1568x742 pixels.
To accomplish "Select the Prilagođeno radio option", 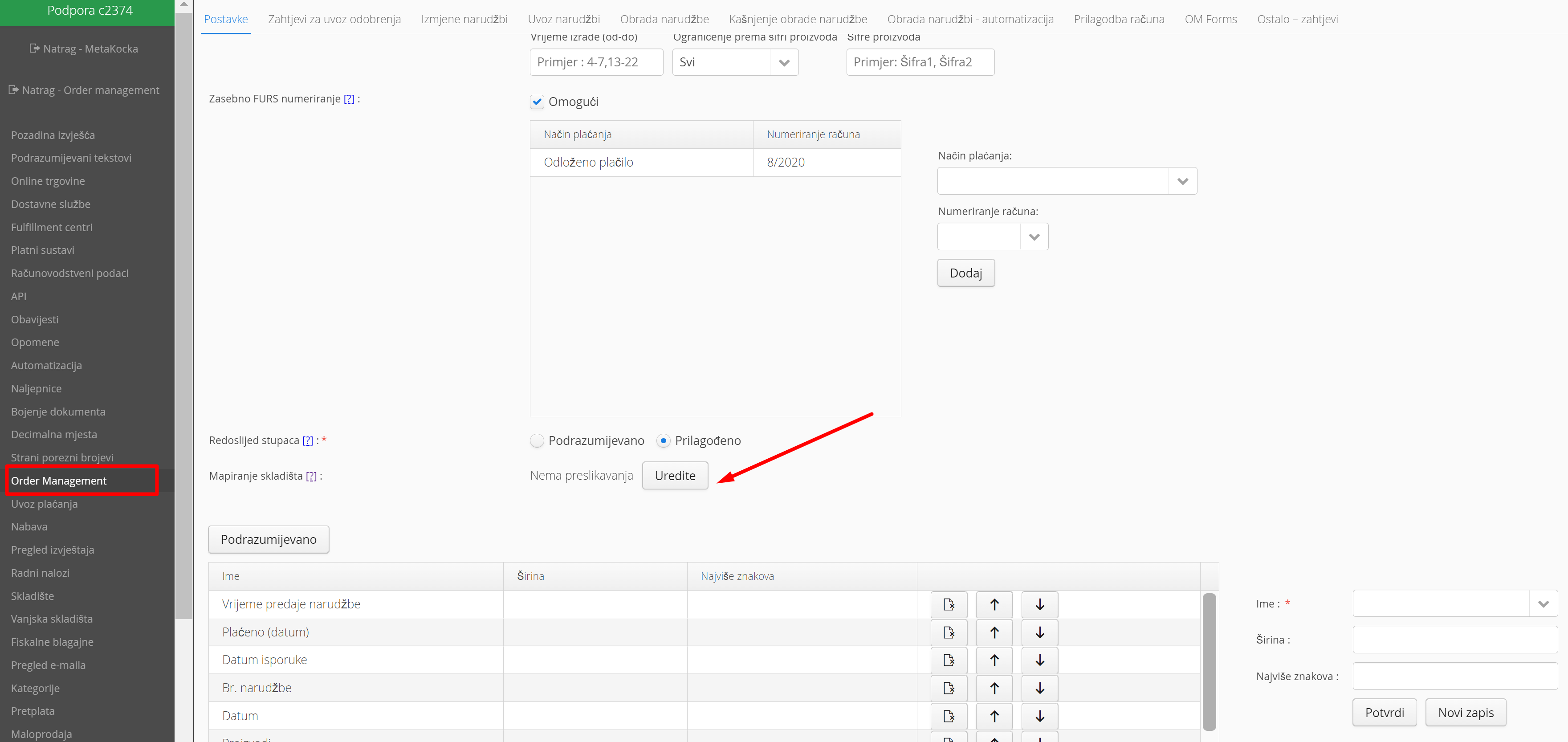I will (x=664, y=440).
